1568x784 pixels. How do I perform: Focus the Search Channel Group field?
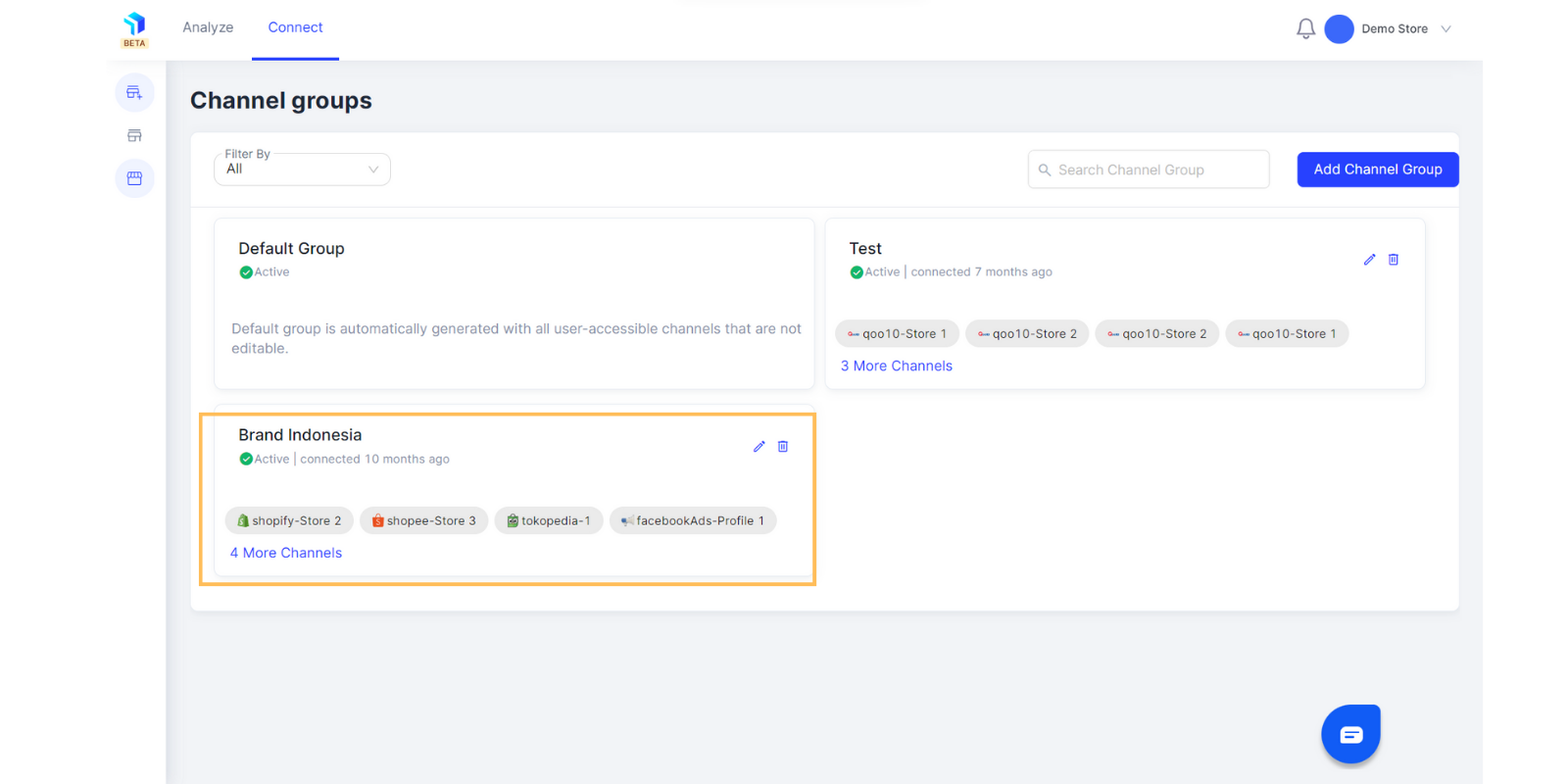1149,170
